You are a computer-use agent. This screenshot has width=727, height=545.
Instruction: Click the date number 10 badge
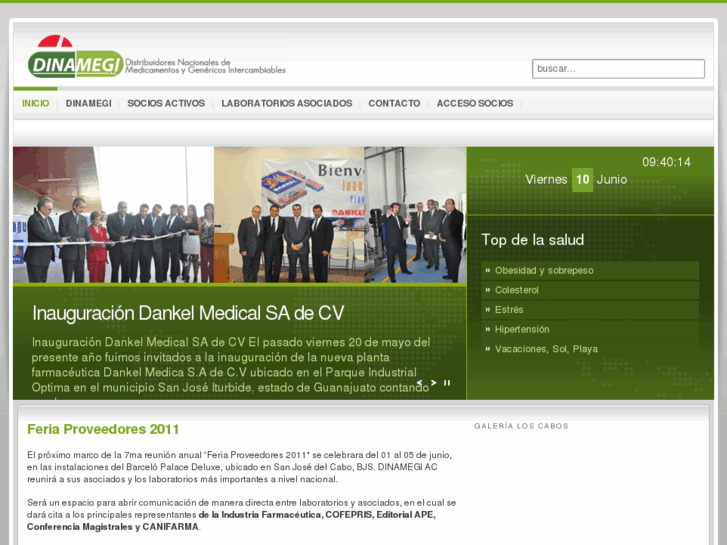582,180
